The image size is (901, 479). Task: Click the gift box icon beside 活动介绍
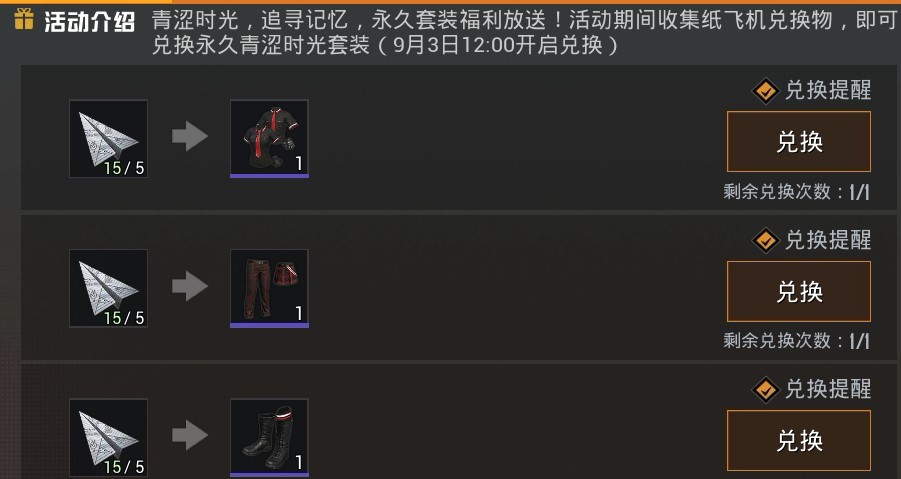click(x=24, y=20)
